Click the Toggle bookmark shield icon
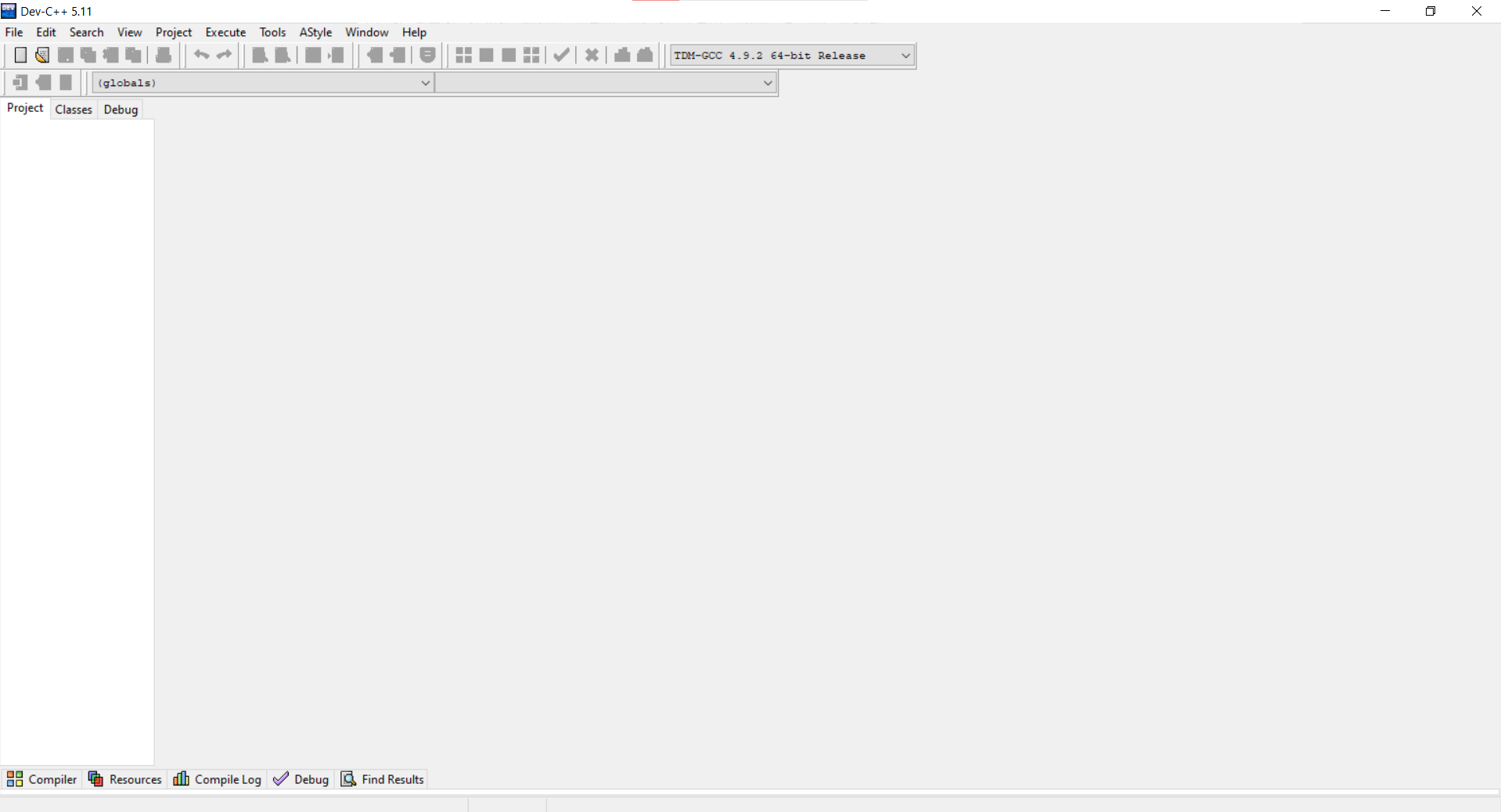Image resolution: width=1501 pixels, height=812 pixels. pos(427,55)
